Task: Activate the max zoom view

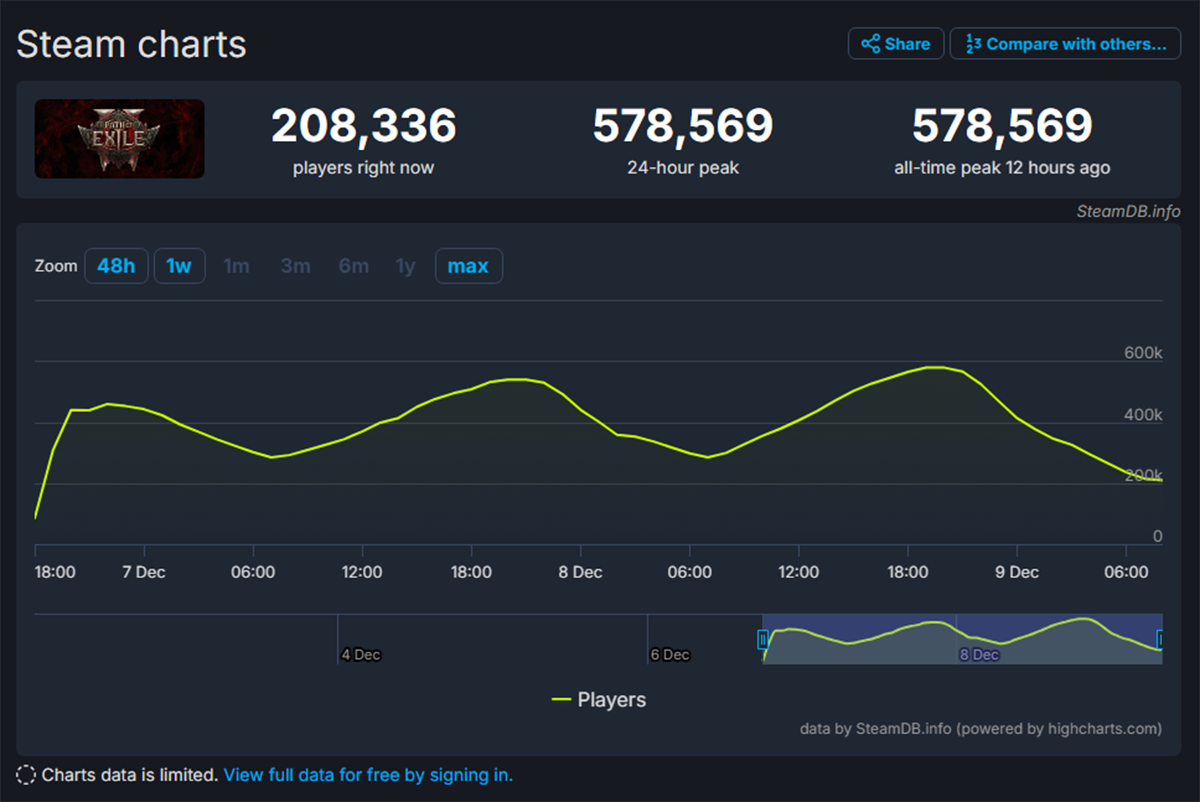Action: tap(468, 265)
